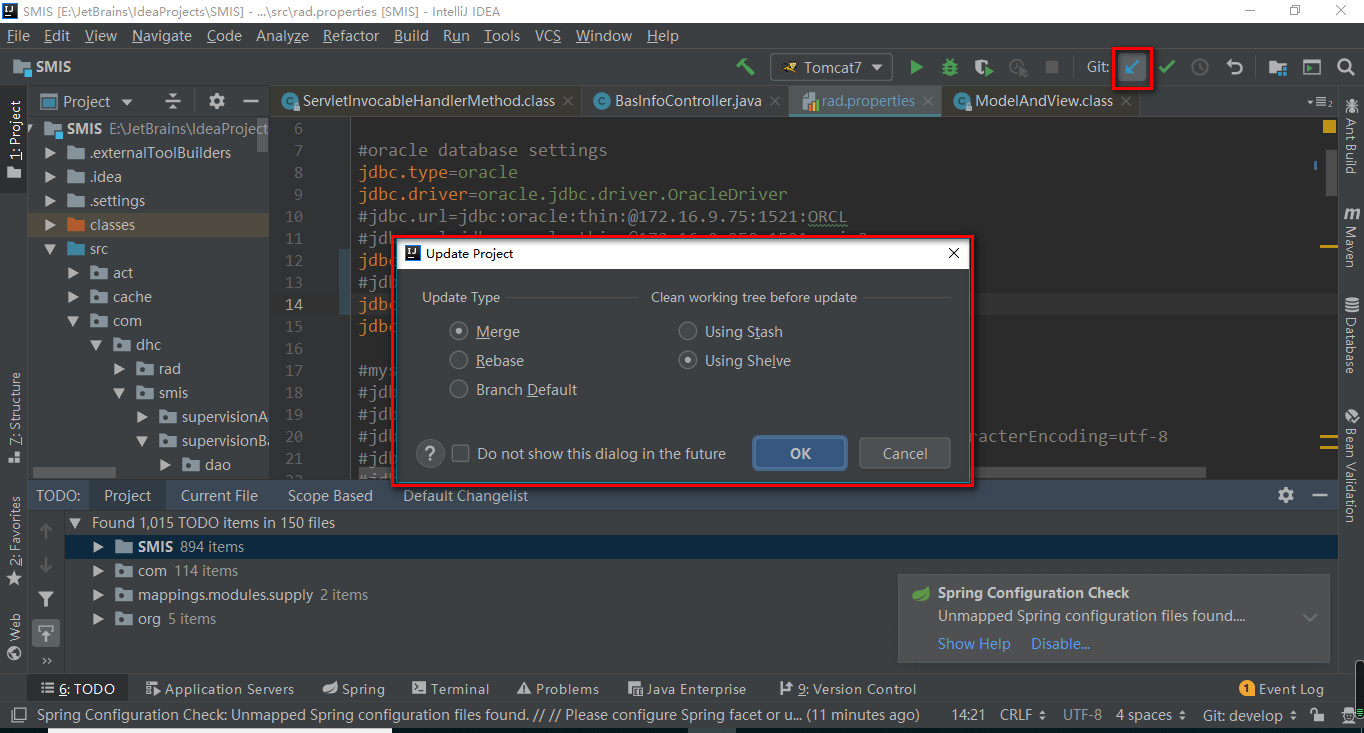Click OK in Update Project dialog
Screen dimensions: 1364x733
pyautogui.click(x=800, y=453)
